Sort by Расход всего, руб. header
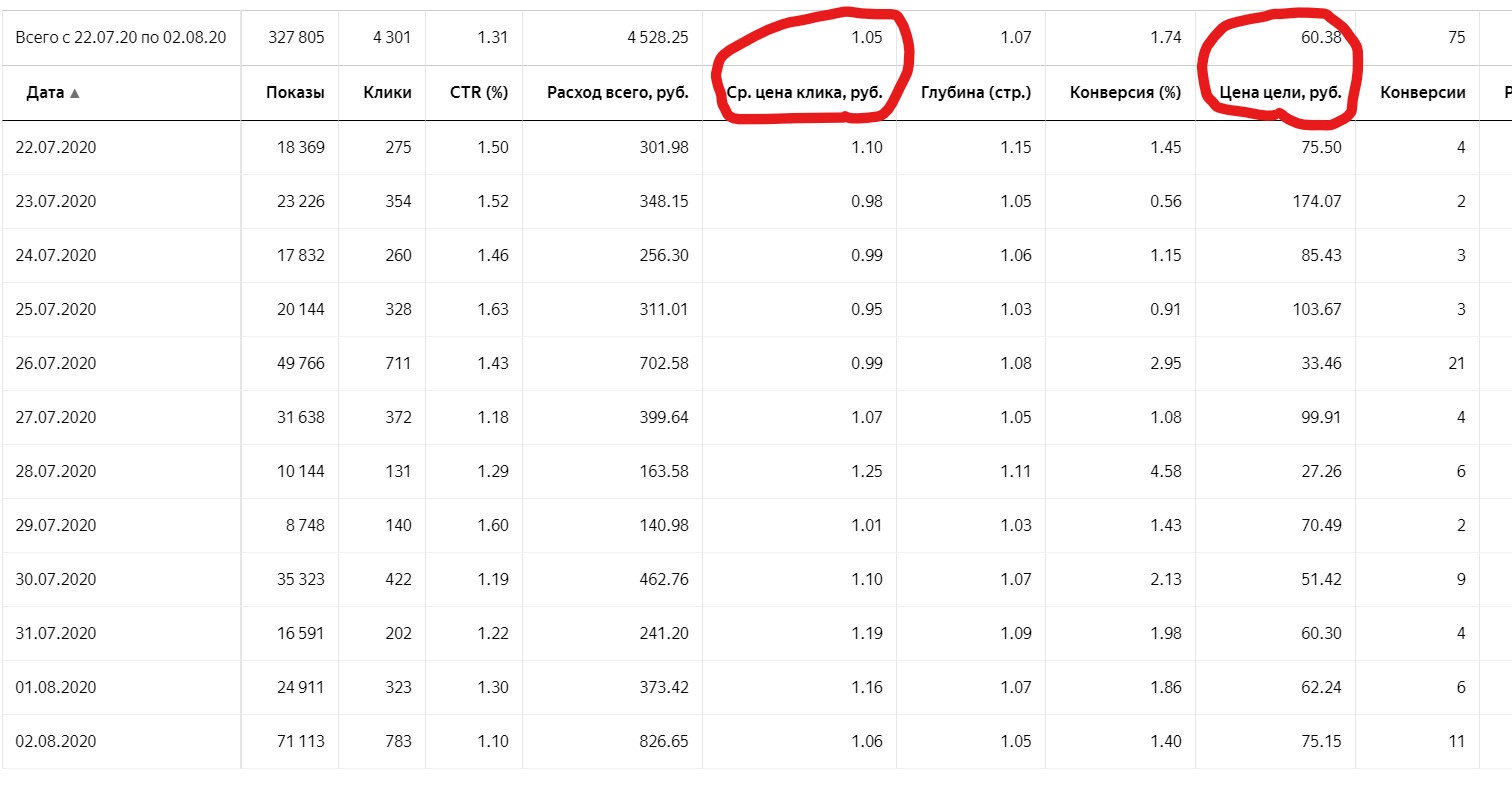This screenshot has width=1512, height=792. pyautogui.click(x=618, y=93)
